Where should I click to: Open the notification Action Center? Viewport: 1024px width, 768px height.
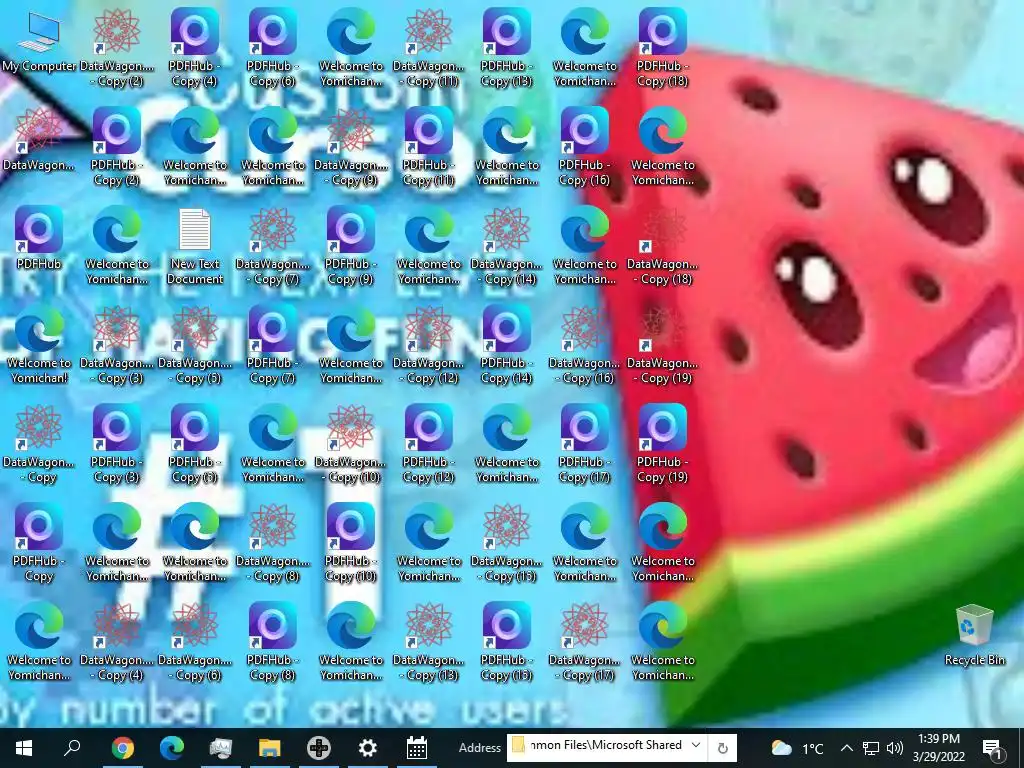[993, 748]
